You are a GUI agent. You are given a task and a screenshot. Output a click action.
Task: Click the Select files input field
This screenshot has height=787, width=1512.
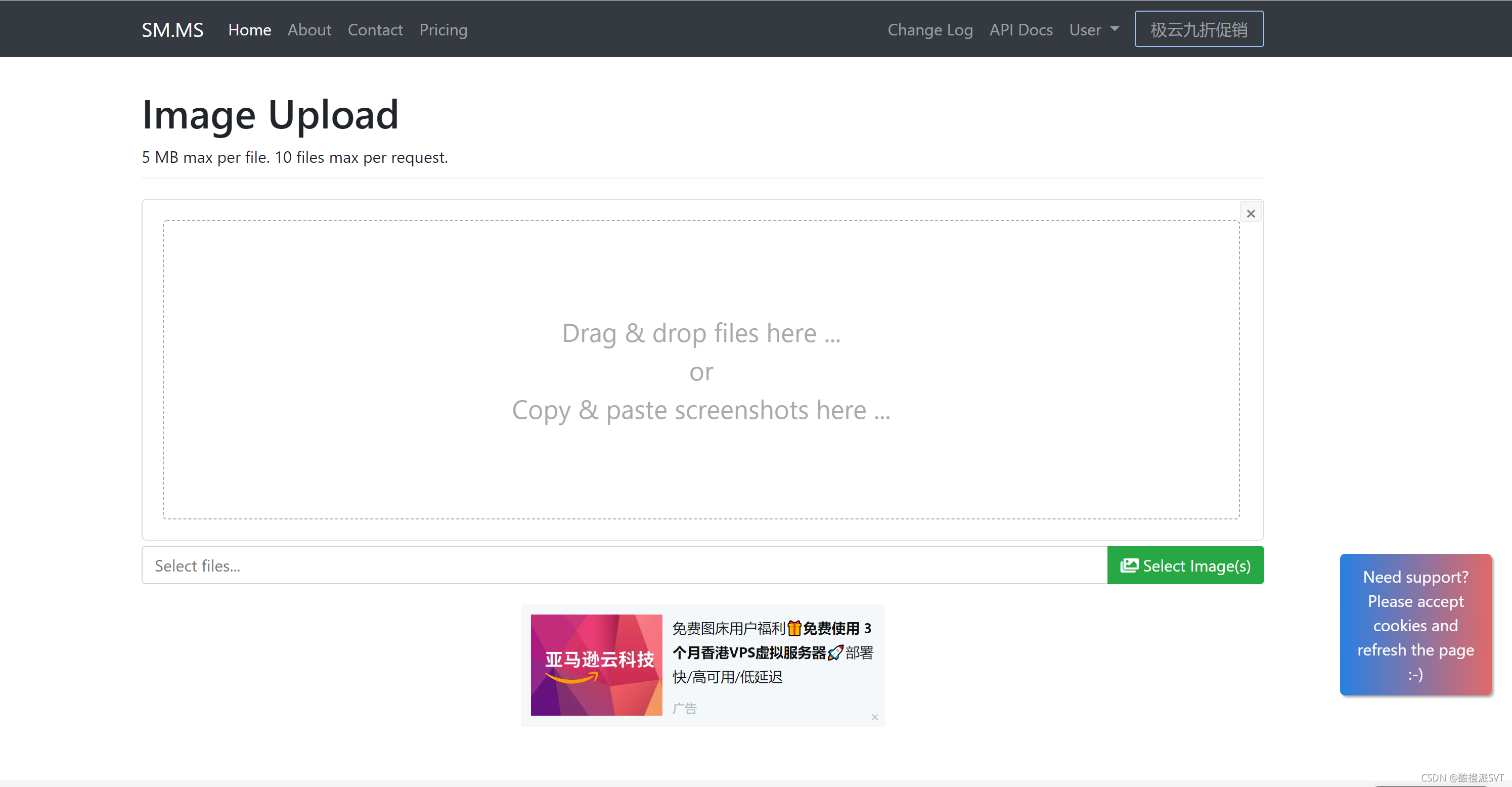(x=624, y=565)
